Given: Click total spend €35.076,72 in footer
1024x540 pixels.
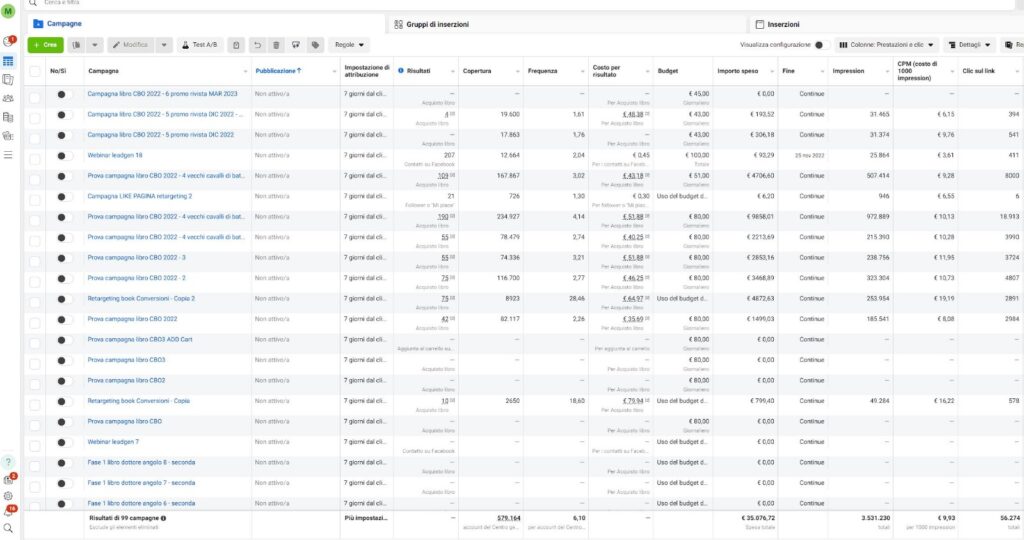Looking at the screenshot, I should tap(758, 518).
